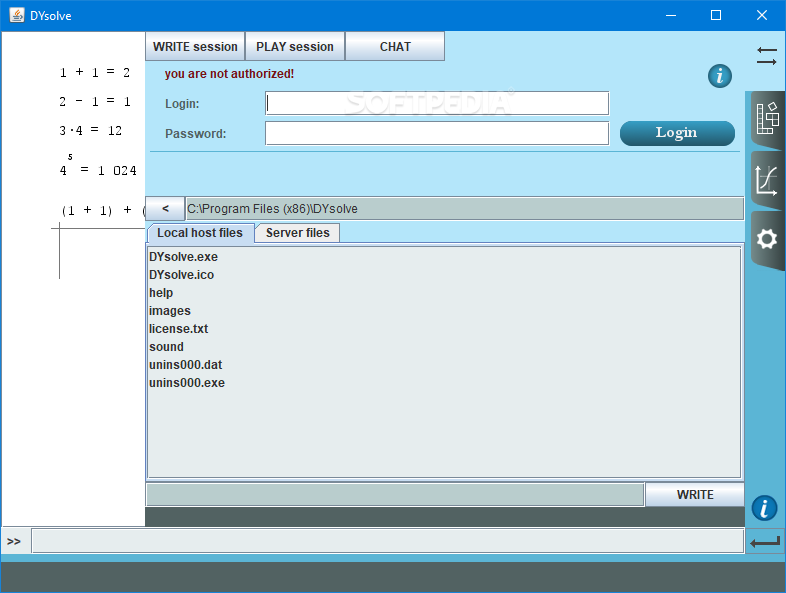
Task: Minimize the DYsolve window
Action: [671, 16]
